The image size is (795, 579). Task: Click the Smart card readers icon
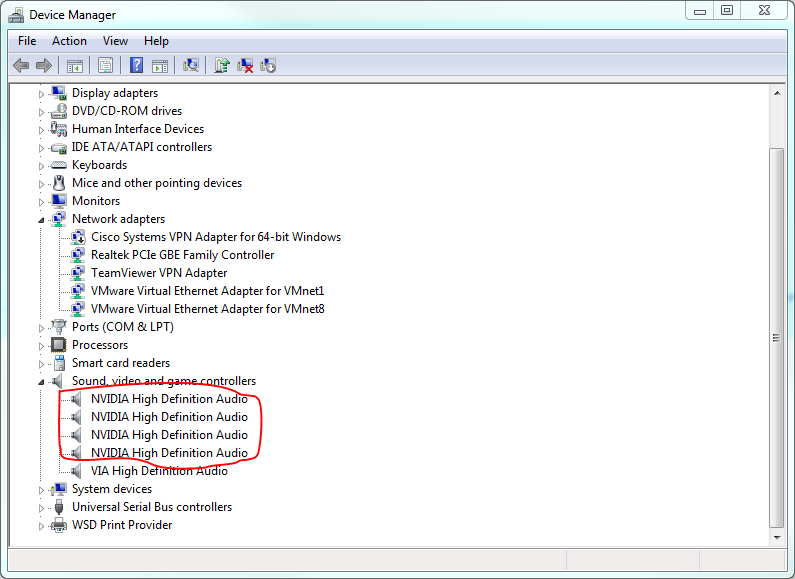click(x=59, y=363)
